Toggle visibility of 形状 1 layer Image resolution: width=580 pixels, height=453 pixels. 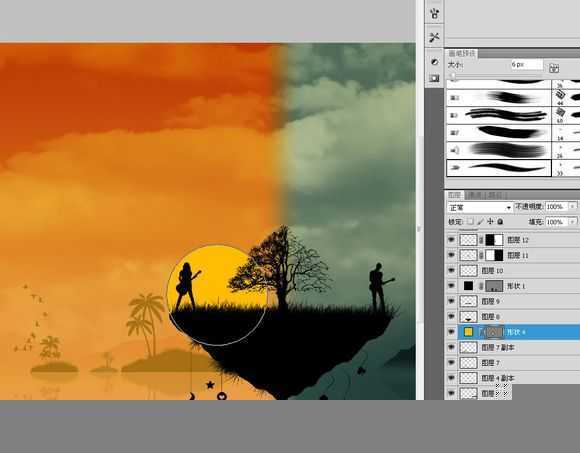(x=451, y=286)
